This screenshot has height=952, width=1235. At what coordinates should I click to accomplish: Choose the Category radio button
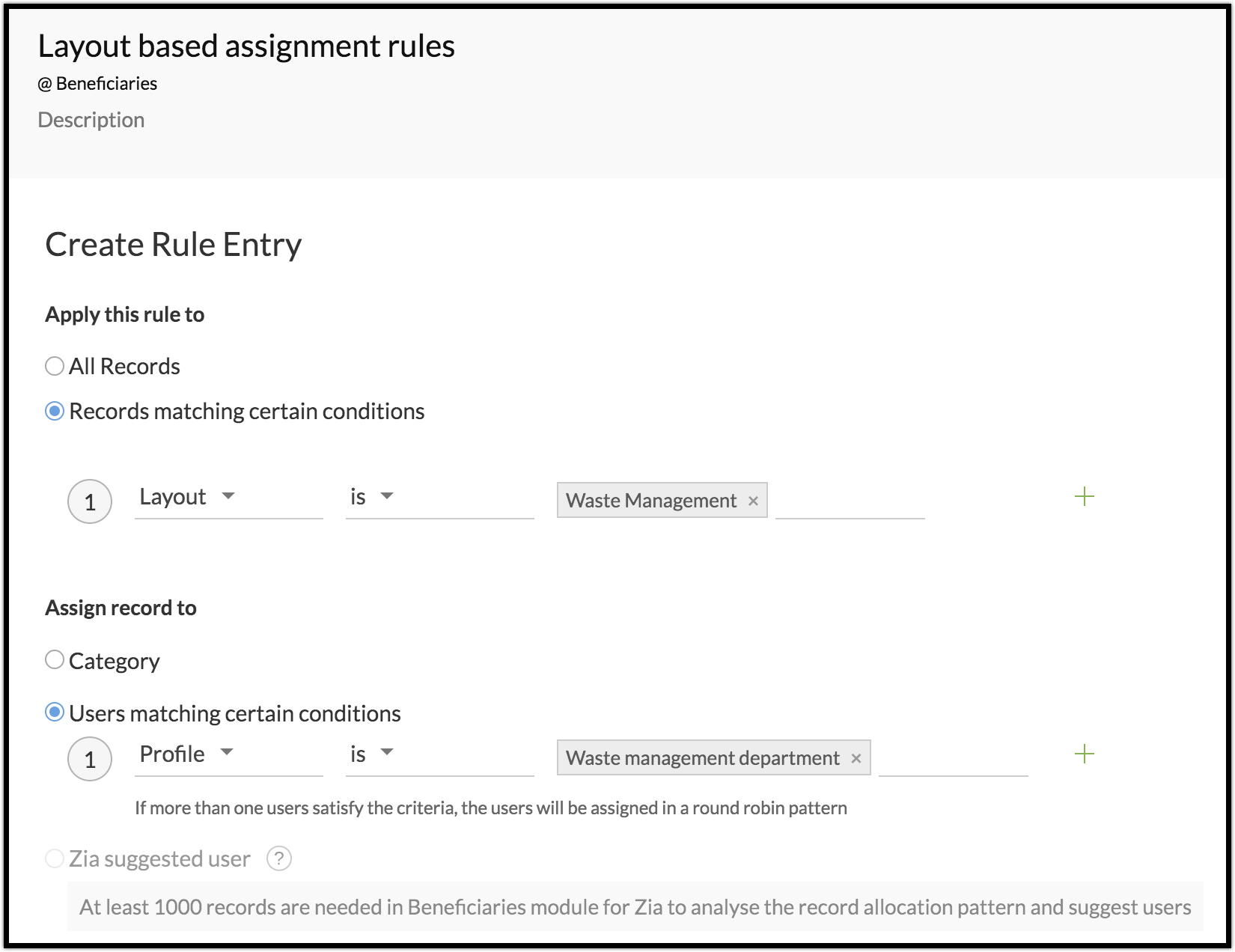(55, 660)
